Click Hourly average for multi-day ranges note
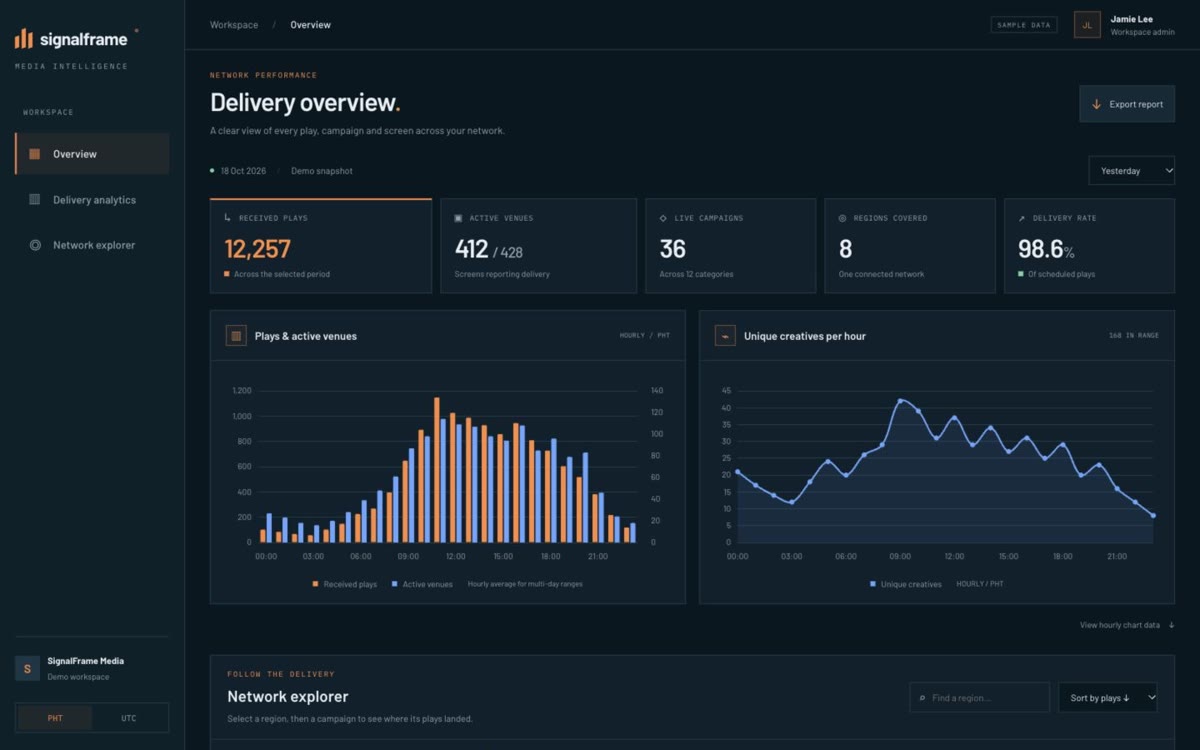 [525, 584]
